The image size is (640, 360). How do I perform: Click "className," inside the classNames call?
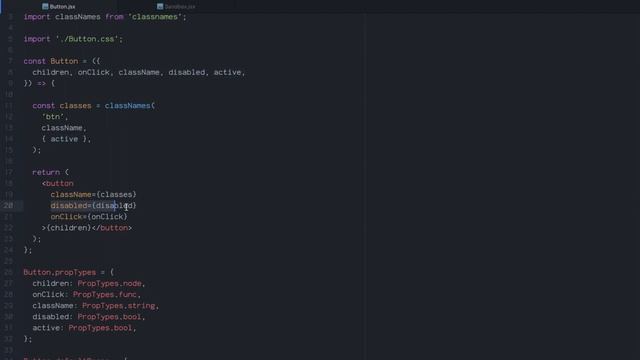[x=64, y=128]
